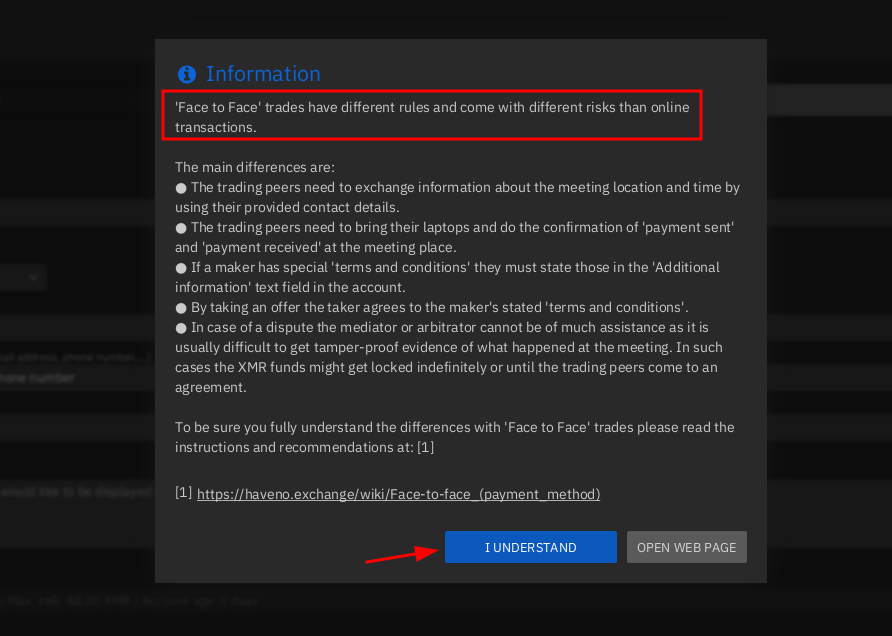Open the haveno.exchange Face-to-face wiki link
Screen dimensions: 892x636
[398, 494]
